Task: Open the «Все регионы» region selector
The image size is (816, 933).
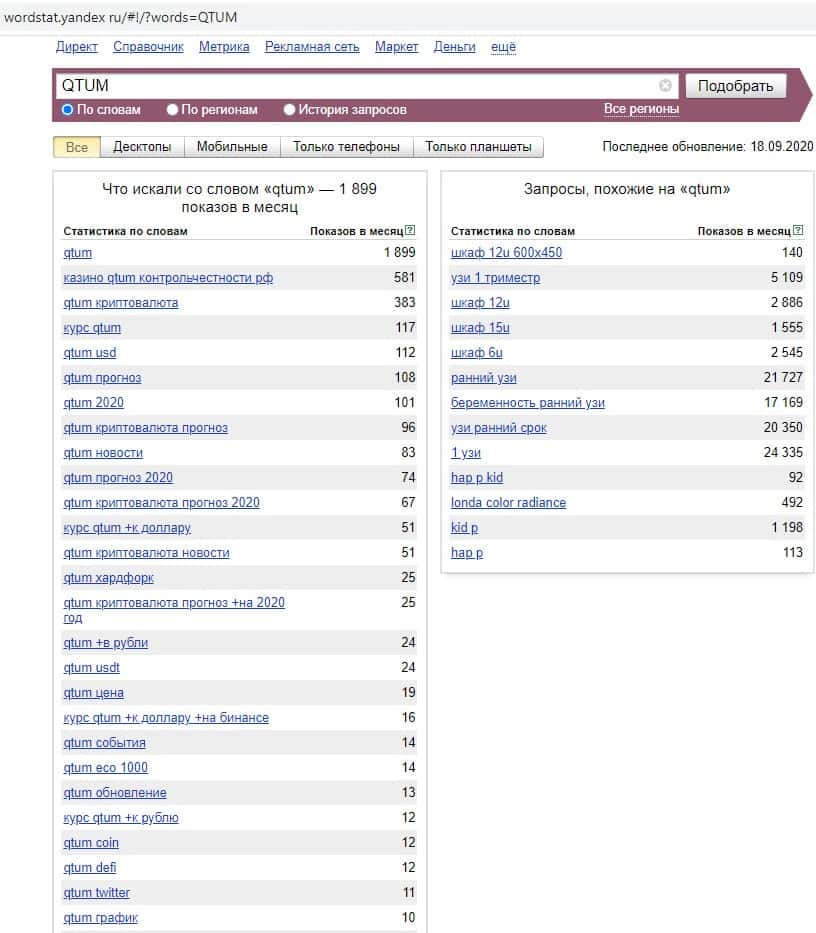Action: [641, 109]
